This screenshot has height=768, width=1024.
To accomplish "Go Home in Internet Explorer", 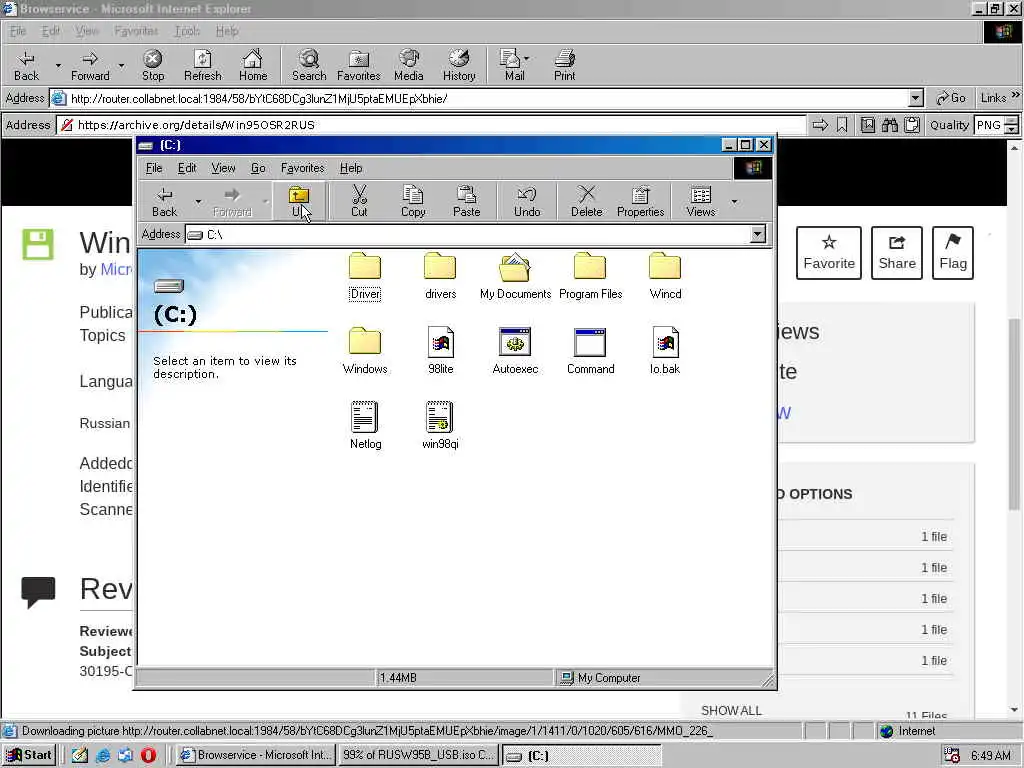I will click(253, 65).
